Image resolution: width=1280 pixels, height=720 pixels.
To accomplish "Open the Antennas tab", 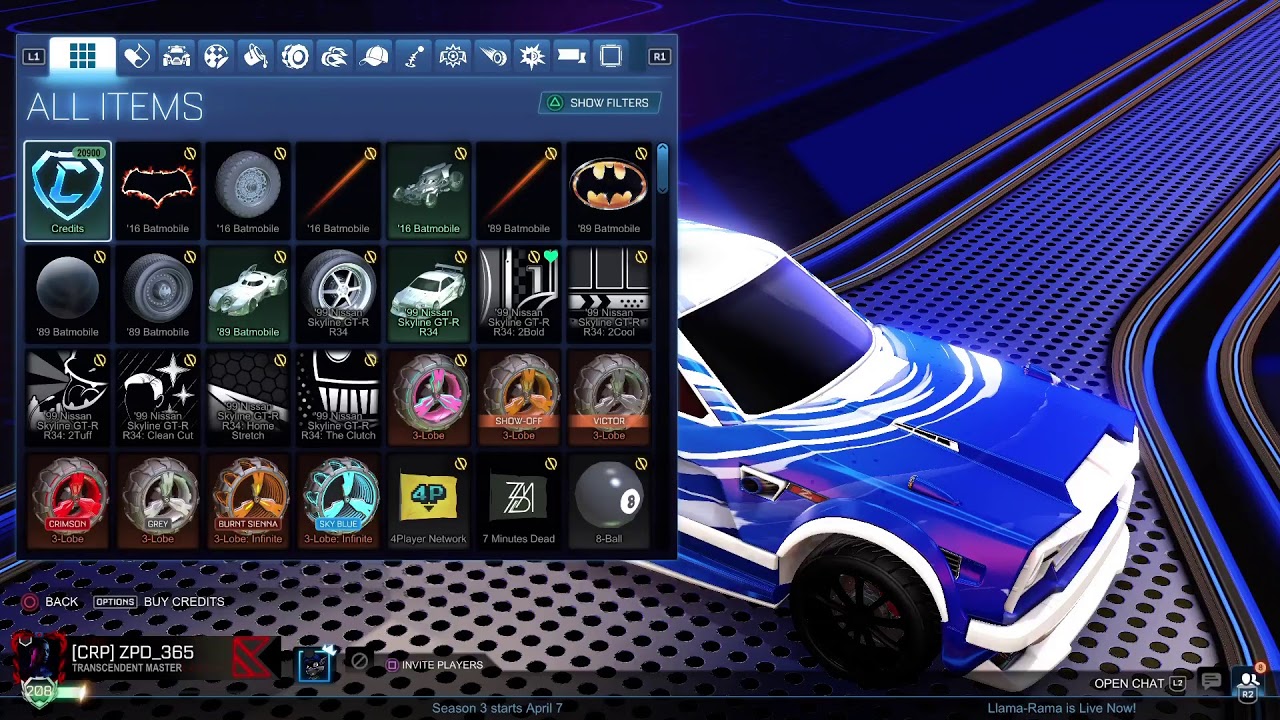I will pyautogui.click(x=414, y=56).
